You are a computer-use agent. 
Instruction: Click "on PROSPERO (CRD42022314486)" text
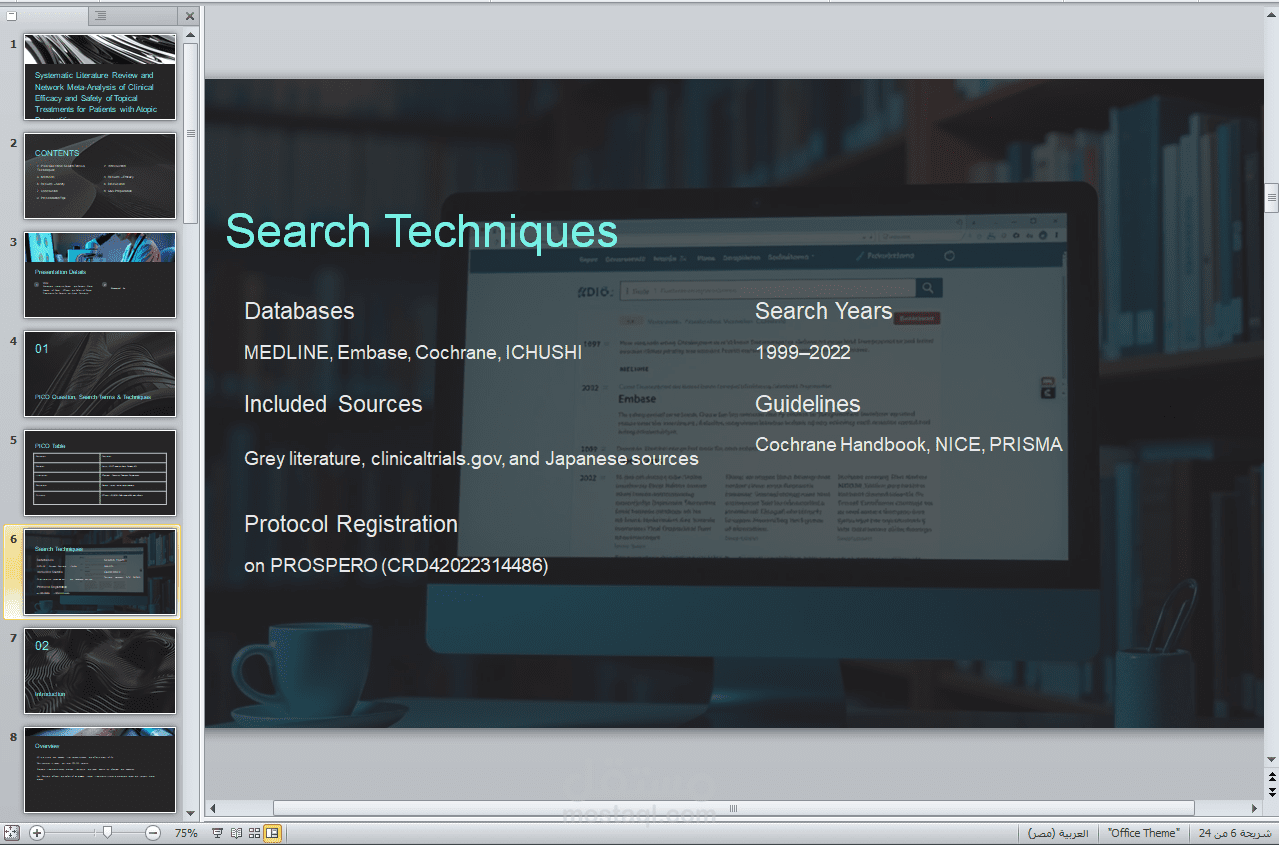pos(396,566)
